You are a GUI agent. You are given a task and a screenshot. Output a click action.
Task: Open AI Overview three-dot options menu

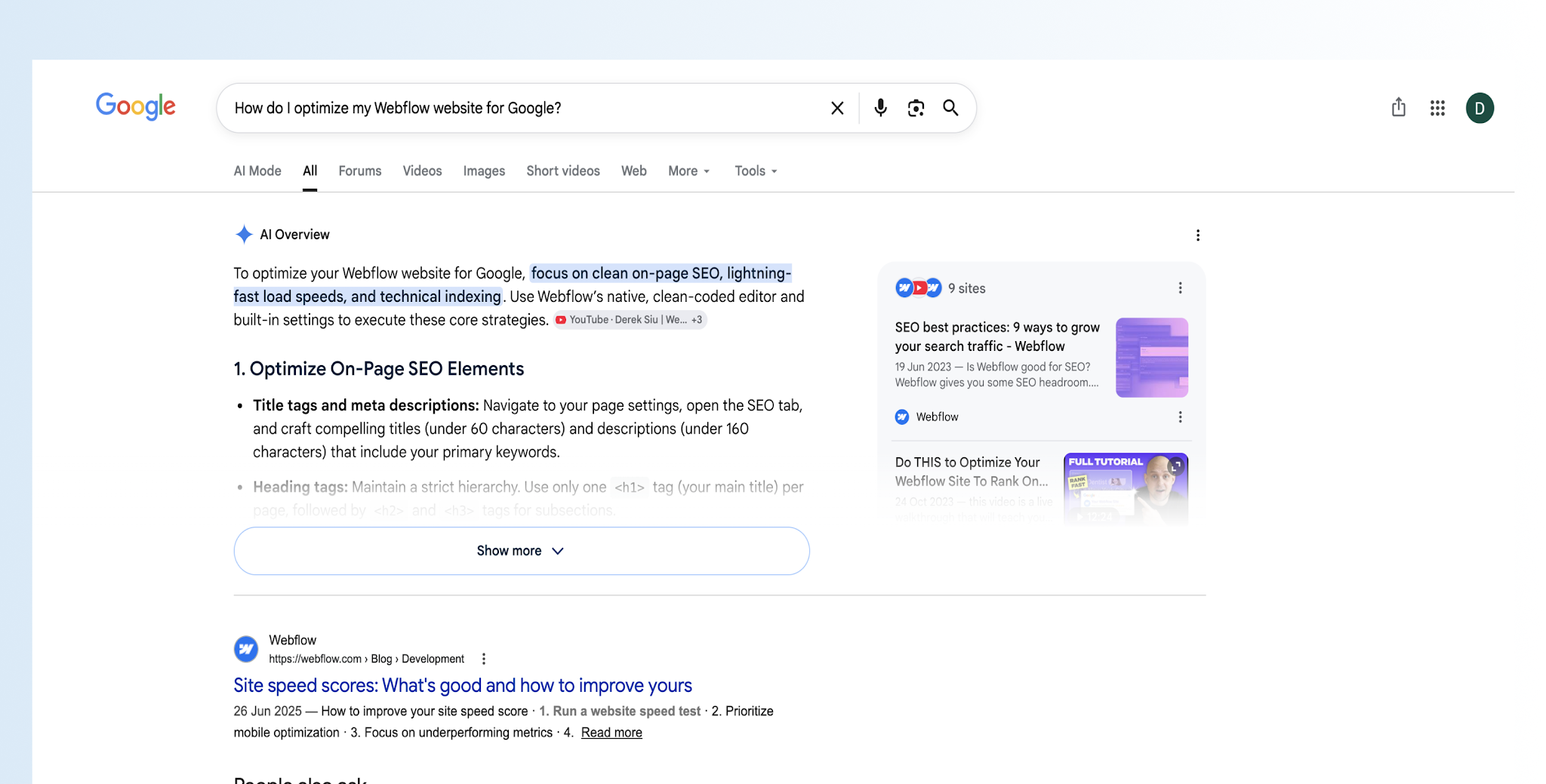tap(1198, 235)
